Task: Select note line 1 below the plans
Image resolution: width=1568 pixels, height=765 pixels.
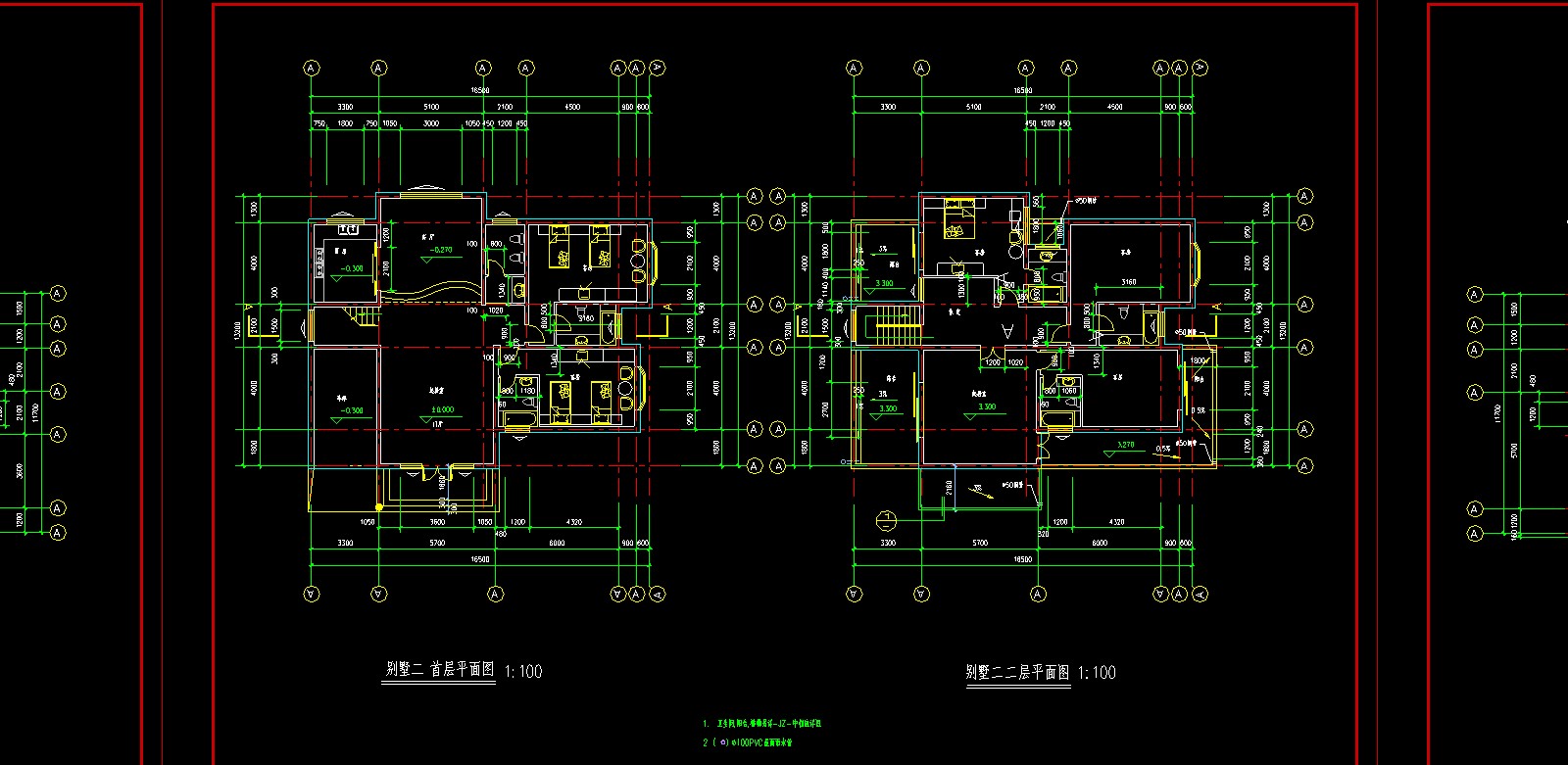Action: (762, 724)
